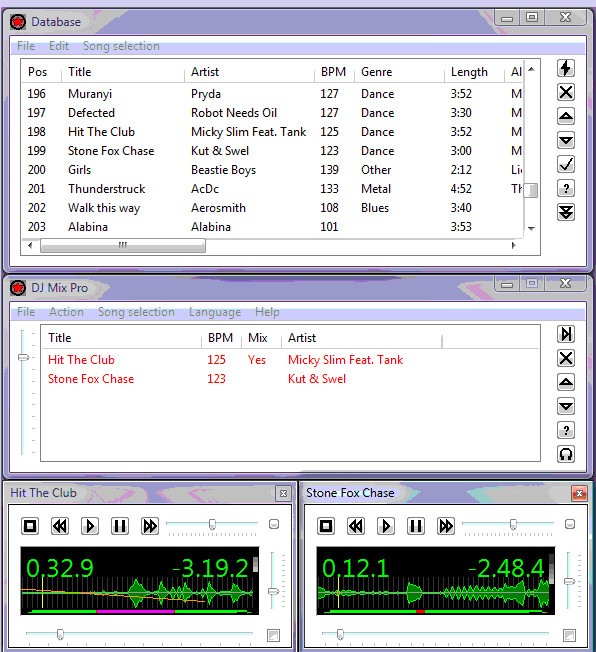596x652 pixels.
Task: Adjust volume slider in Stone Fox Chase player
Action: tap(569, 580)
